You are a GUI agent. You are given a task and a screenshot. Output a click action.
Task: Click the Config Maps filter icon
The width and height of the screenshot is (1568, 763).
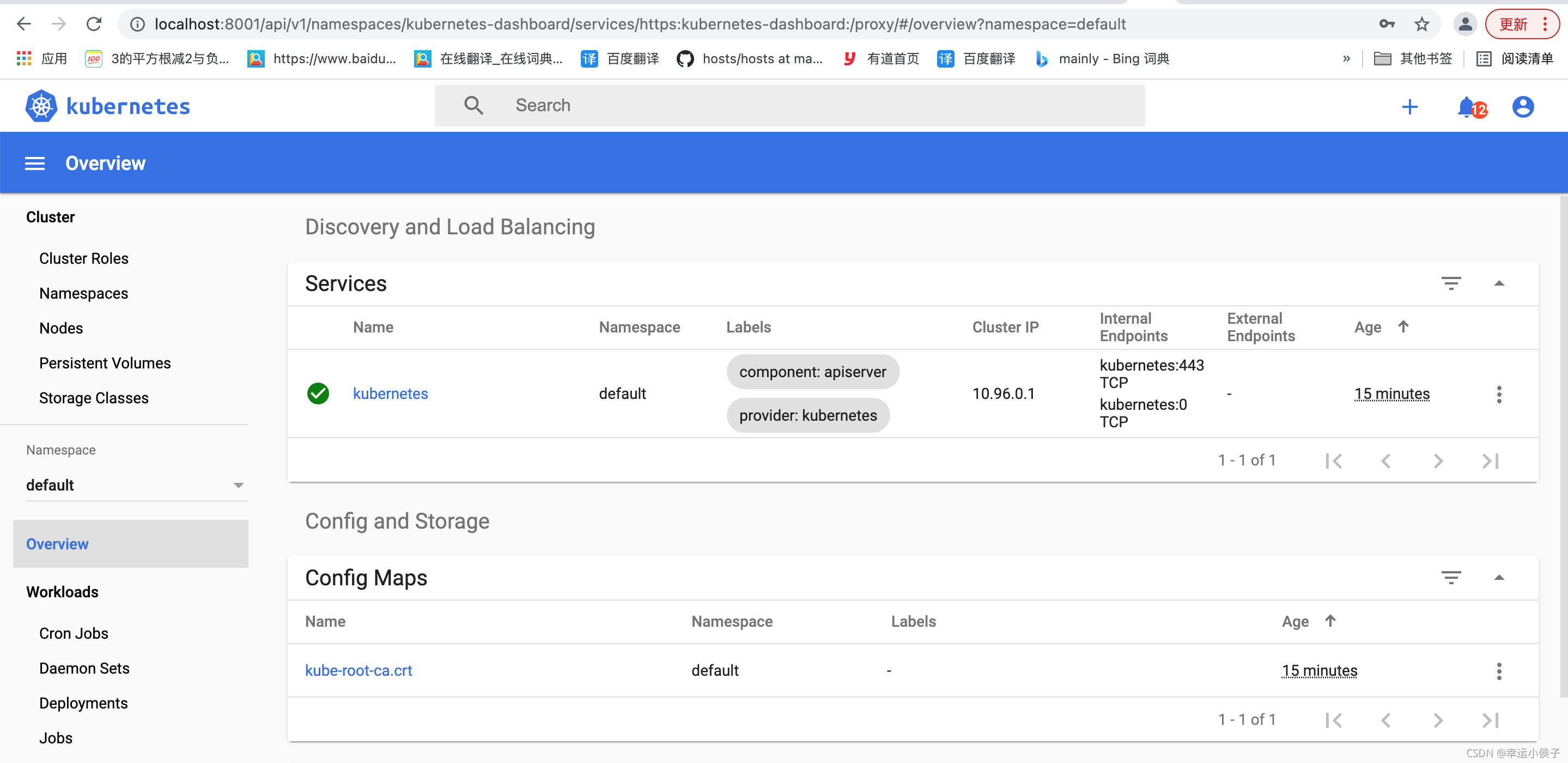point(1450,577)
